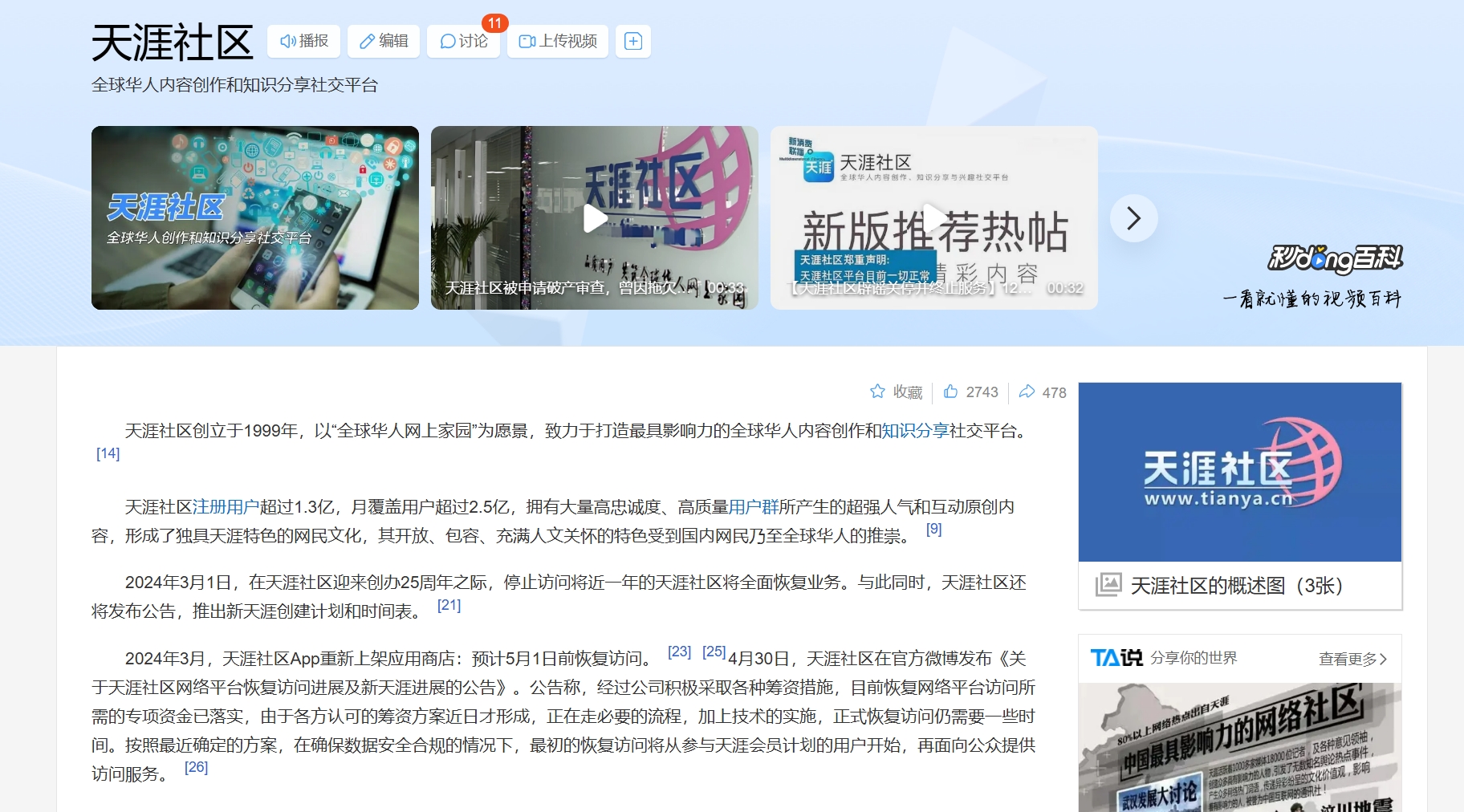Image resolution: width=1464 pixels, height=812 pixels.
Task: Click the share arrow icon
Action: coord(1027,392)
